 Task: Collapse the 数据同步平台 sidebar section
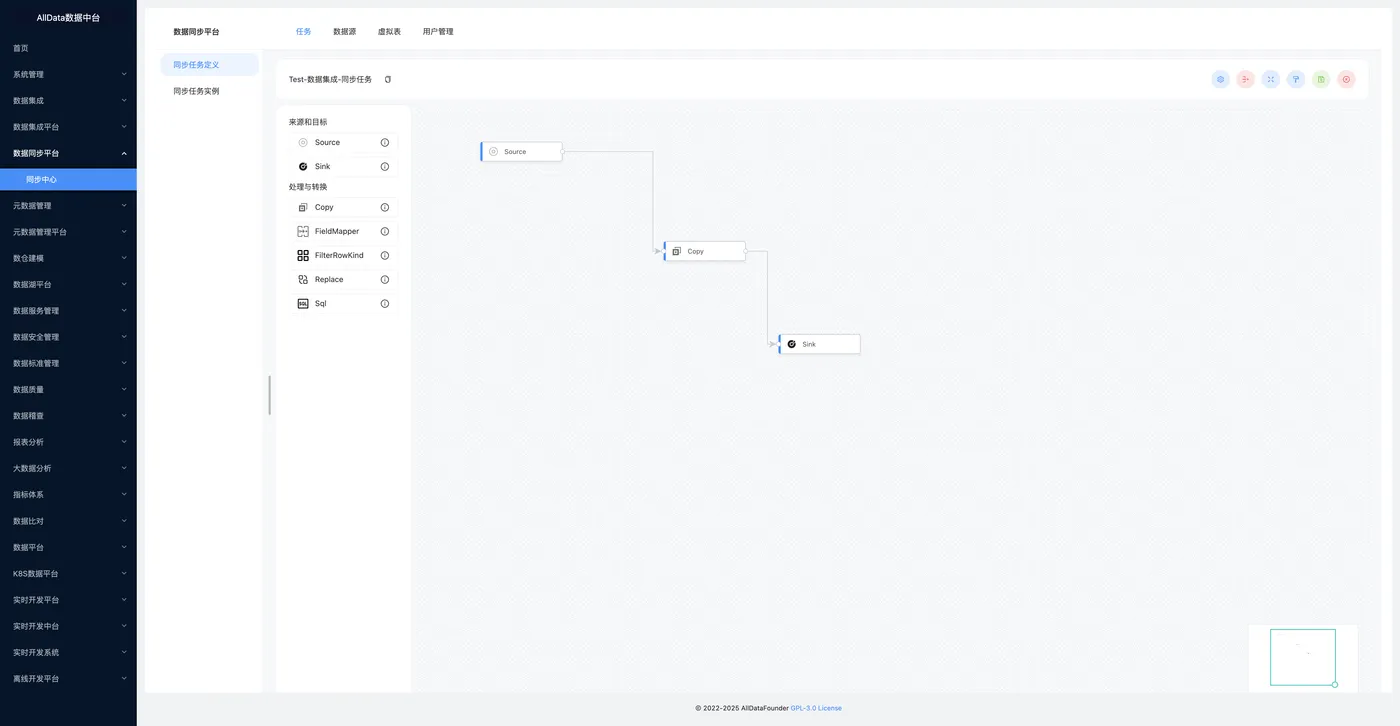[x=124, y=153]
